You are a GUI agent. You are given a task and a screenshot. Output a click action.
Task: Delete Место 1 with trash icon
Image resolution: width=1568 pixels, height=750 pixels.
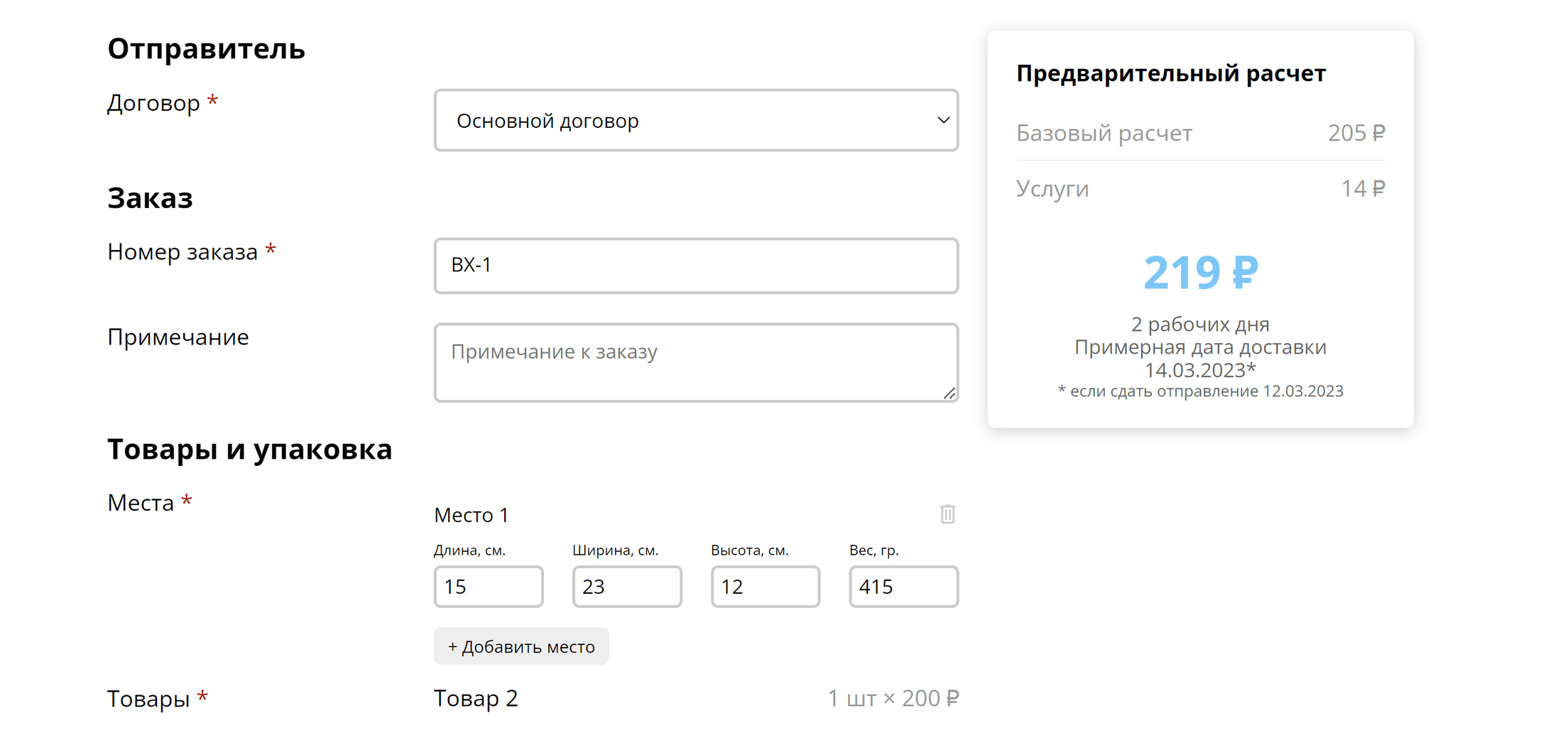coord(947,514)
